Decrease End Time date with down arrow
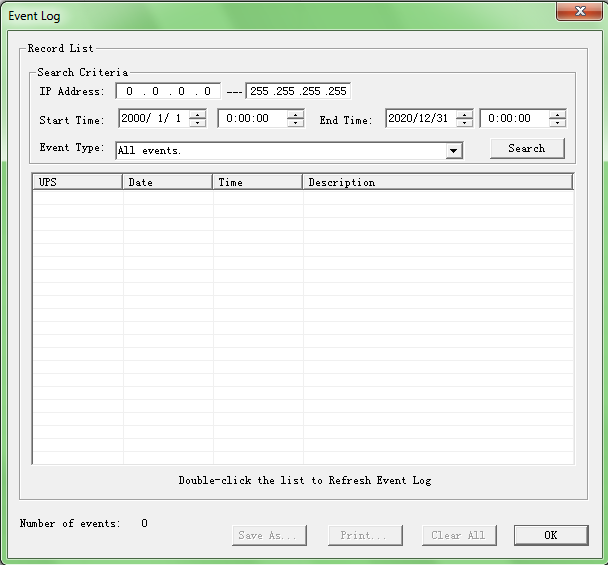The image size is (608, 565). (464, 123)
